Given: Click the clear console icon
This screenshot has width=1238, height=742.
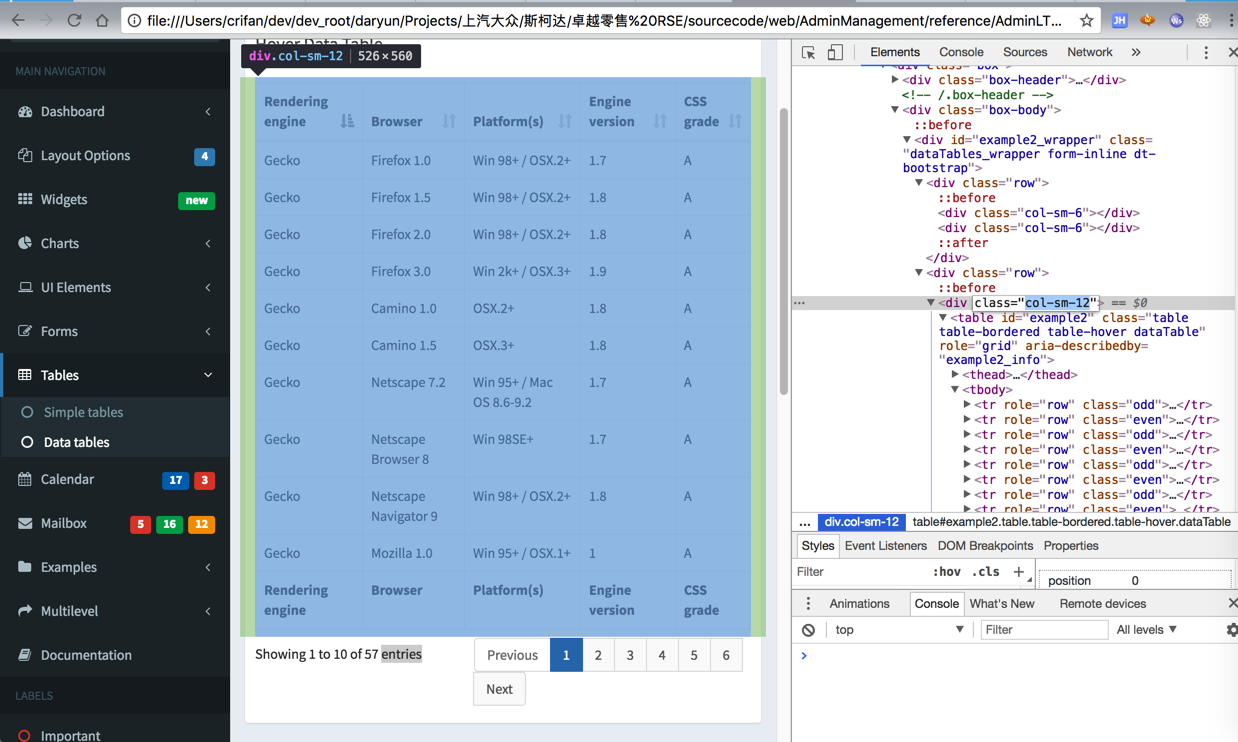Looking at the screenshot, I should click(808, 630).
